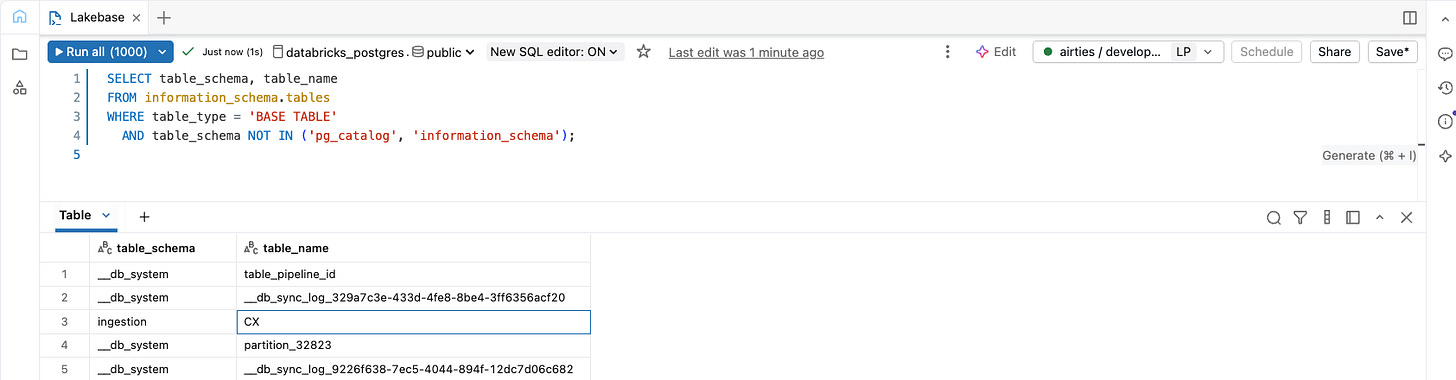Select the 'ingestion' schema cell
1456x380 pixels.
163,322
